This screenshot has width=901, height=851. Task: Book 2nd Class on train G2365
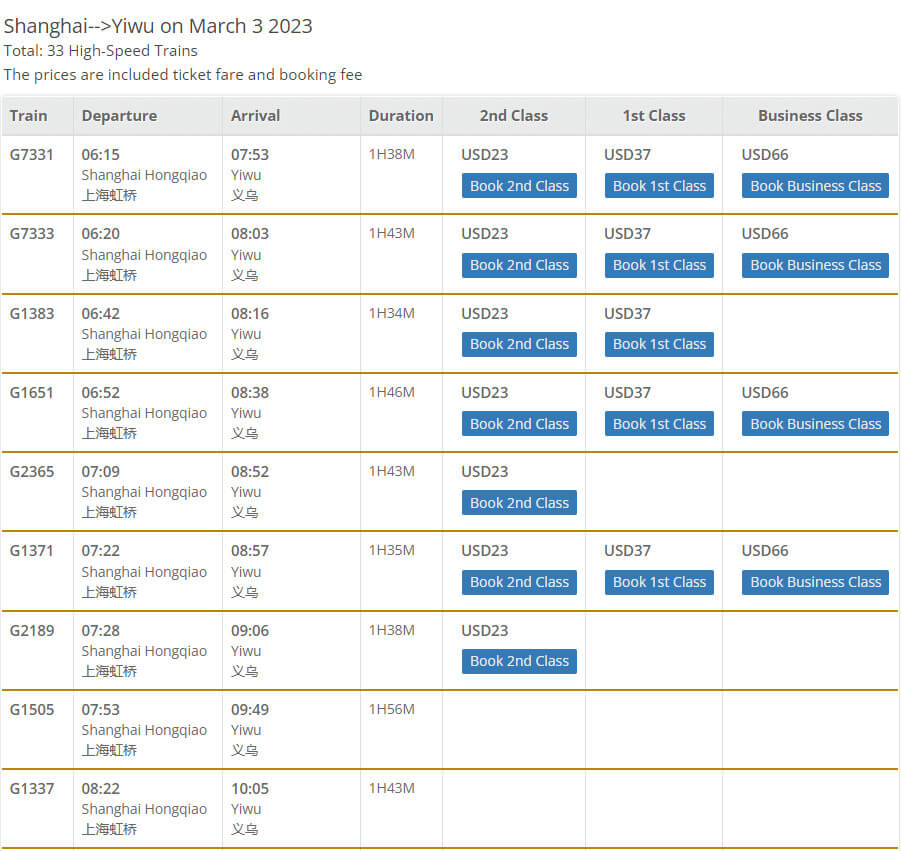(519, 503)
